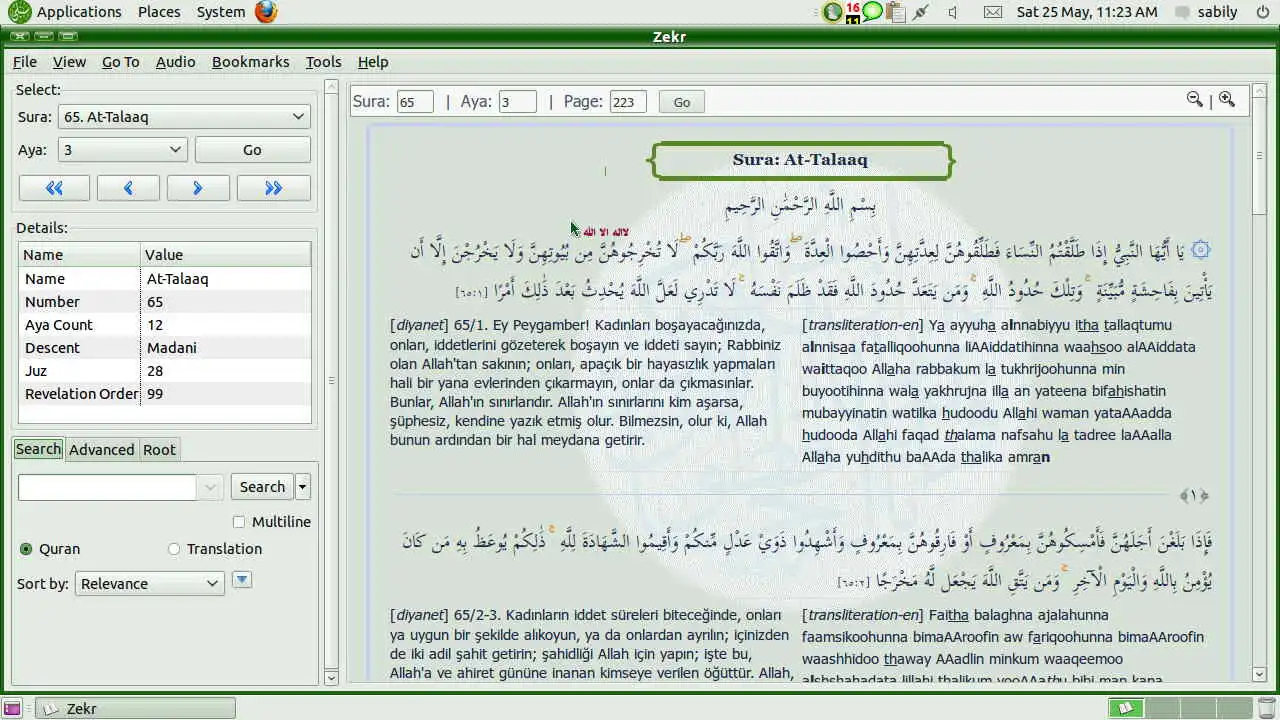Switch to first workspace in pager
This screenshot has height=720, width=1280.
coord(1126,708)
